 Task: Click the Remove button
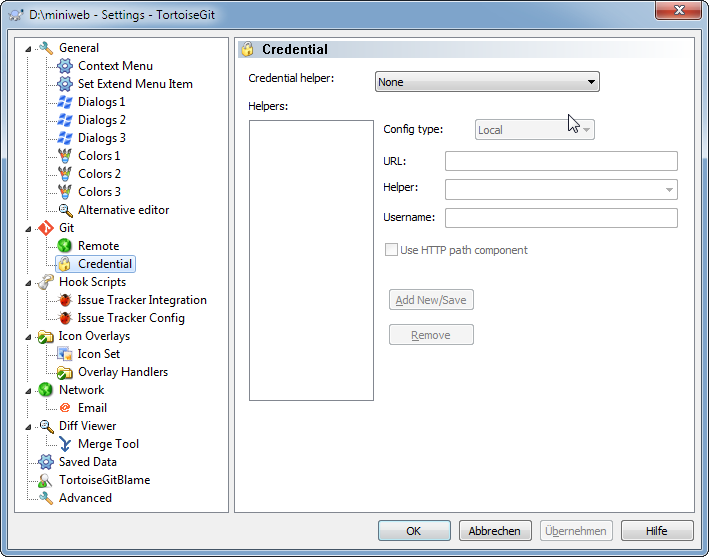click(431, 335)
